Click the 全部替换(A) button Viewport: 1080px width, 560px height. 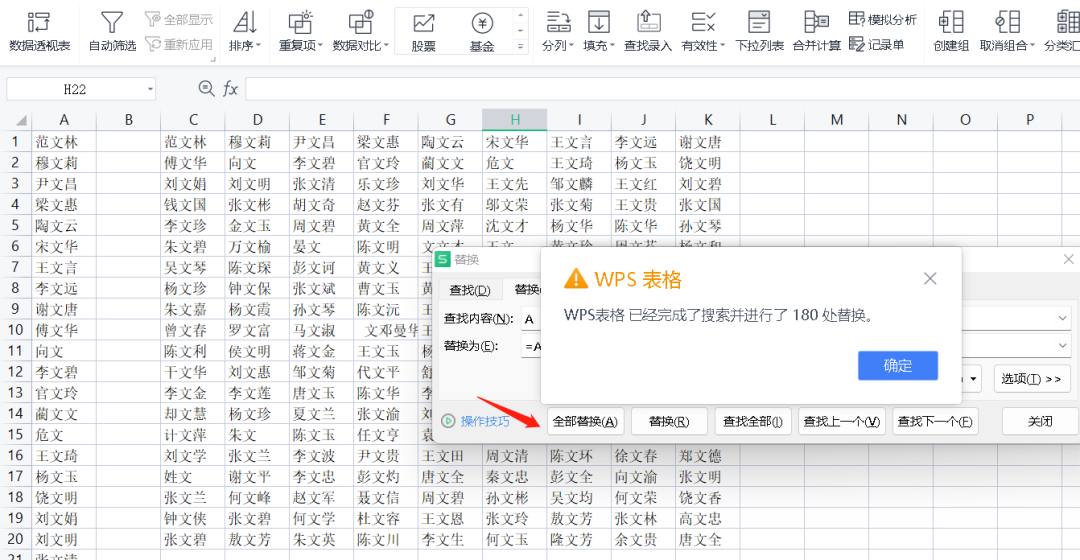[585, 422]
